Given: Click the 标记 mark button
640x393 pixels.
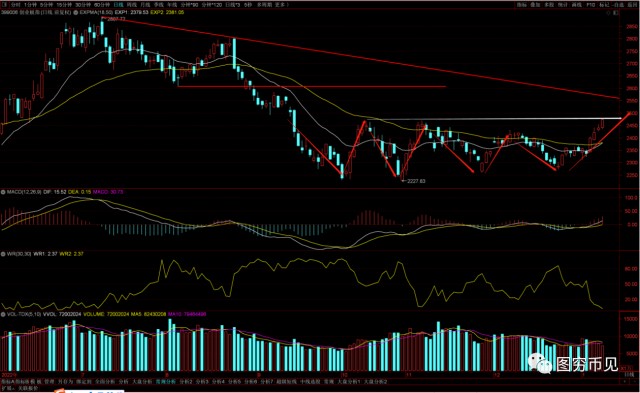Looking at the screenshot, I should tap(604, 5).
